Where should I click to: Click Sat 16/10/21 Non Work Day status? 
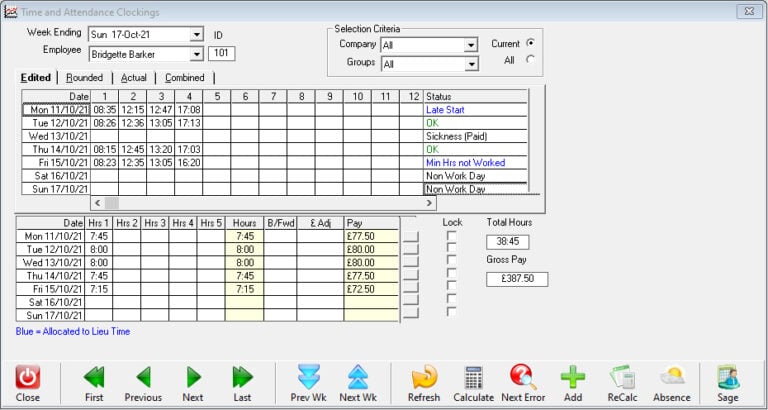coord(475,176)
